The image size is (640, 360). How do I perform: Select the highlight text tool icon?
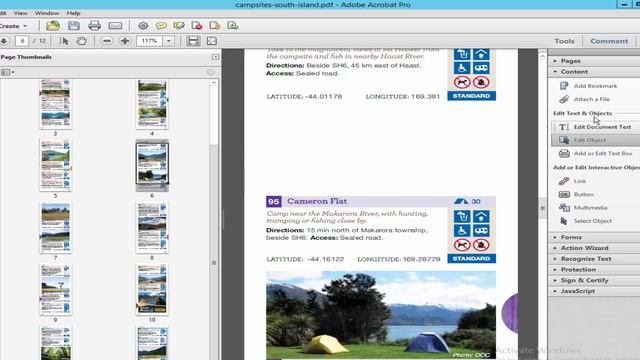point(179,26)
